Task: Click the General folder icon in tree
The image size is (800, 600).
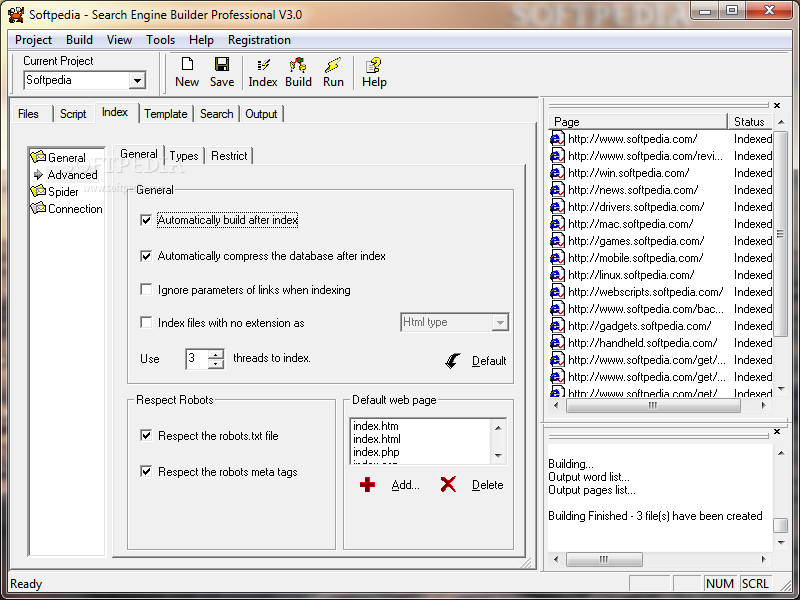Action: click(38, 157)
